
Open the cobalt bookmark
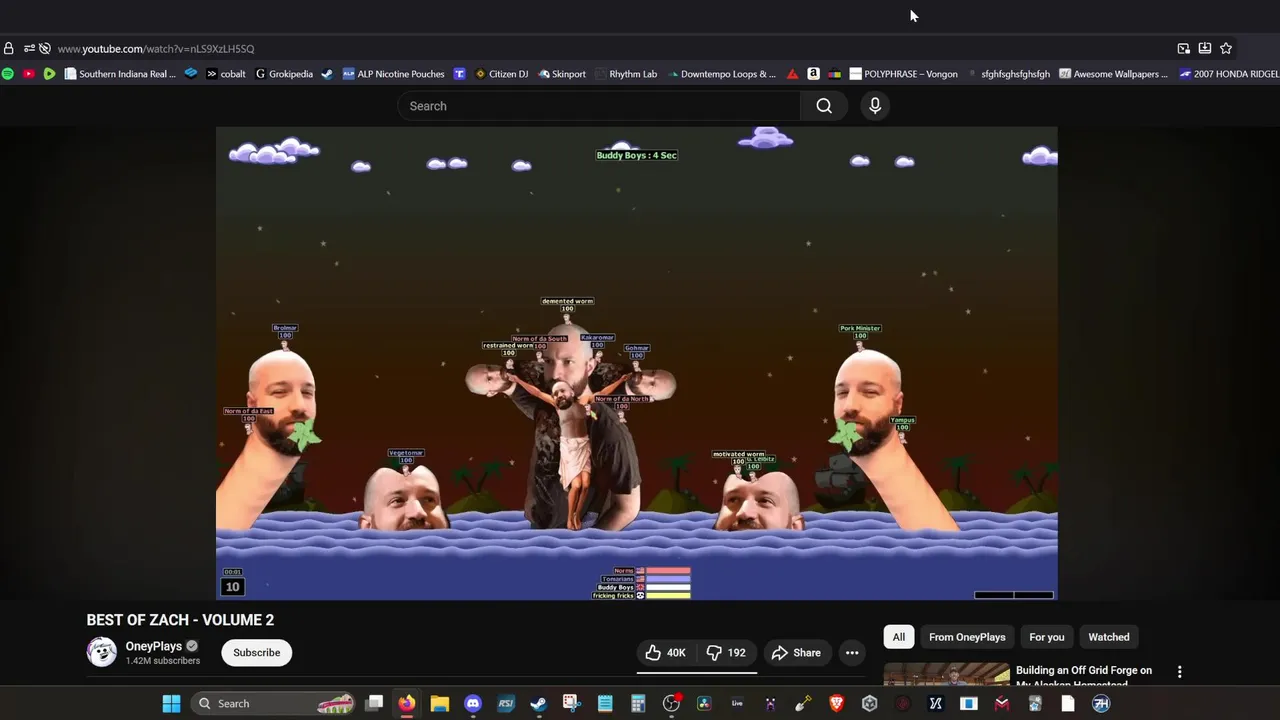pyautogui.click(x=226, y=74)
